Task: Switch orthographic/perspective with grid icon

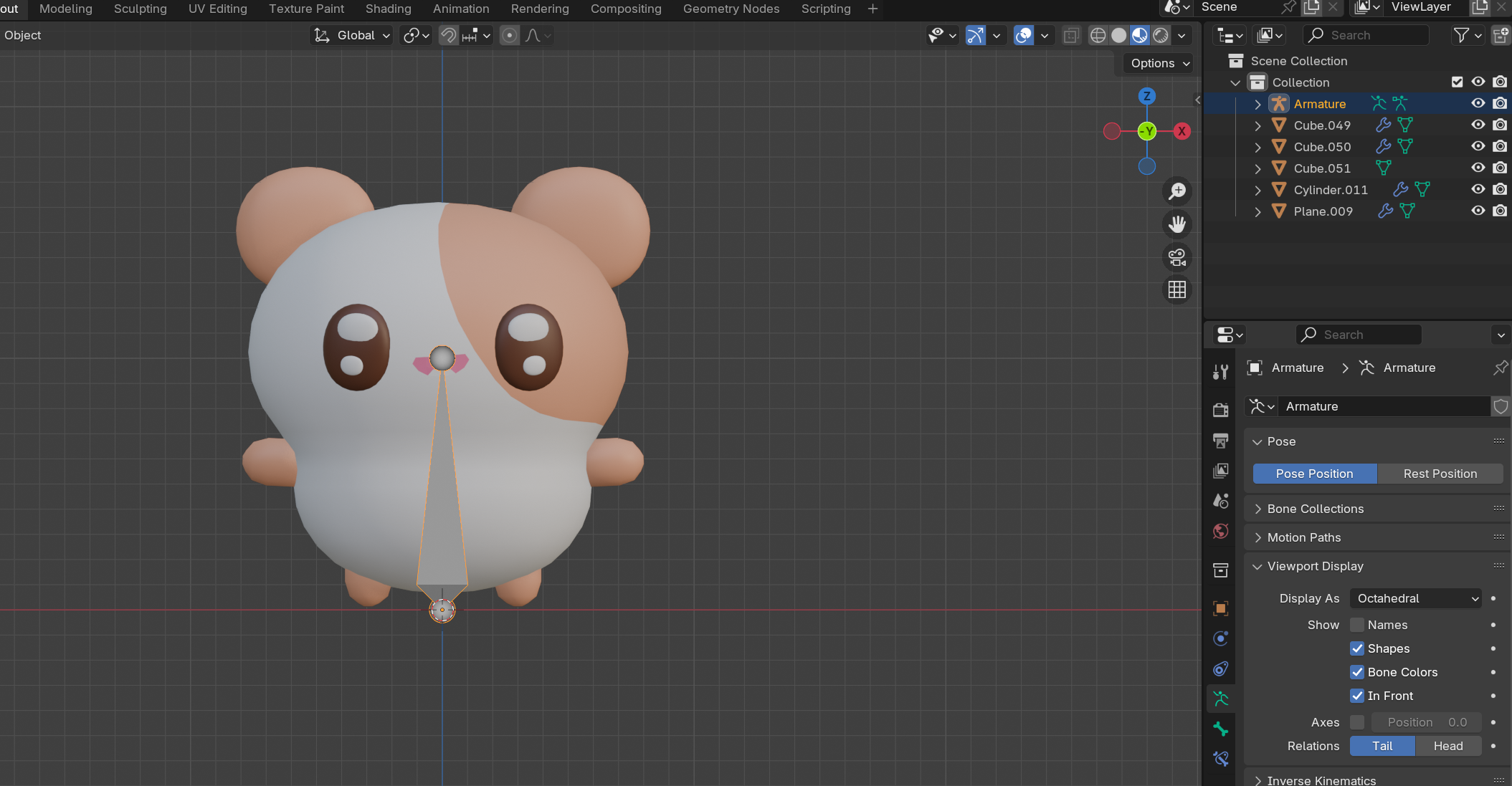Action: (x=1177, y=290)
